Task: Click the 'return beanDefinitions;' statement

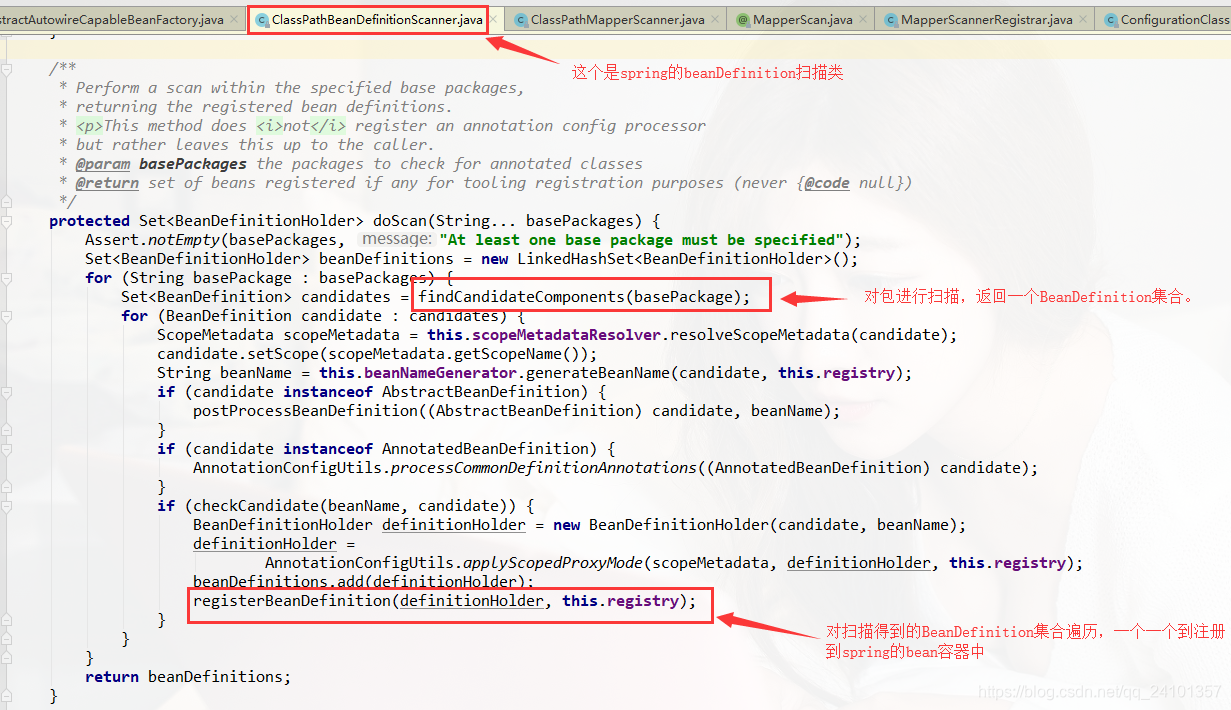Action: click(188, 677)
